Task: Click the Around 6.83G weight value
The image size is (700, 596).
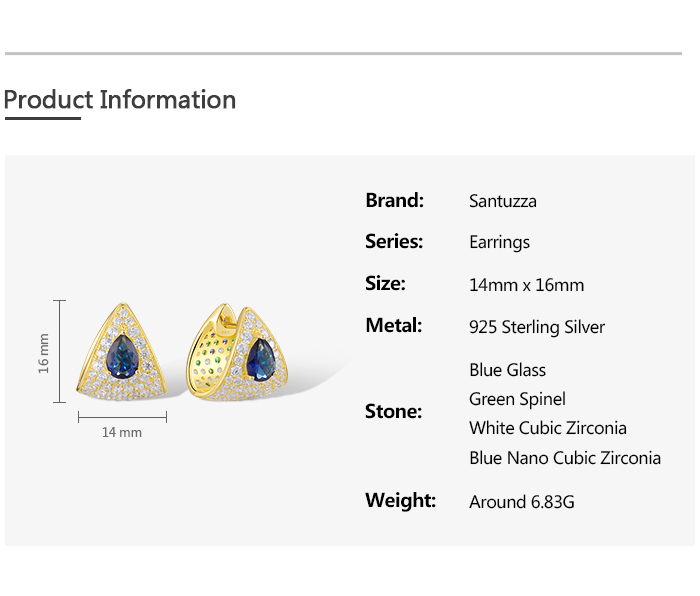Action: pyautogui.click(x=522, y=502)
